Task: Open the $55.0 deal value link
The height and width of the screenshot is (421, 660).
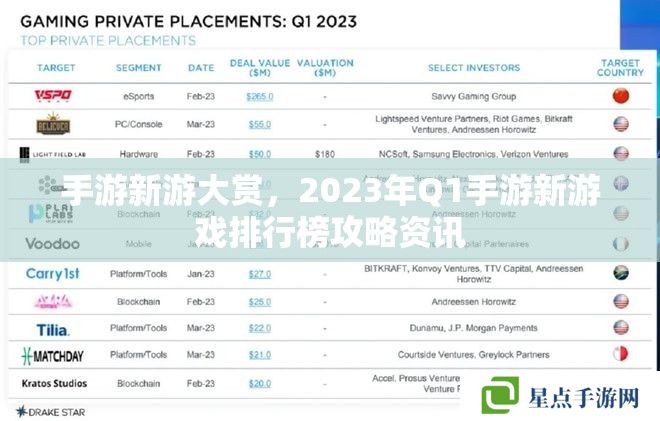Action: (260, 125)
